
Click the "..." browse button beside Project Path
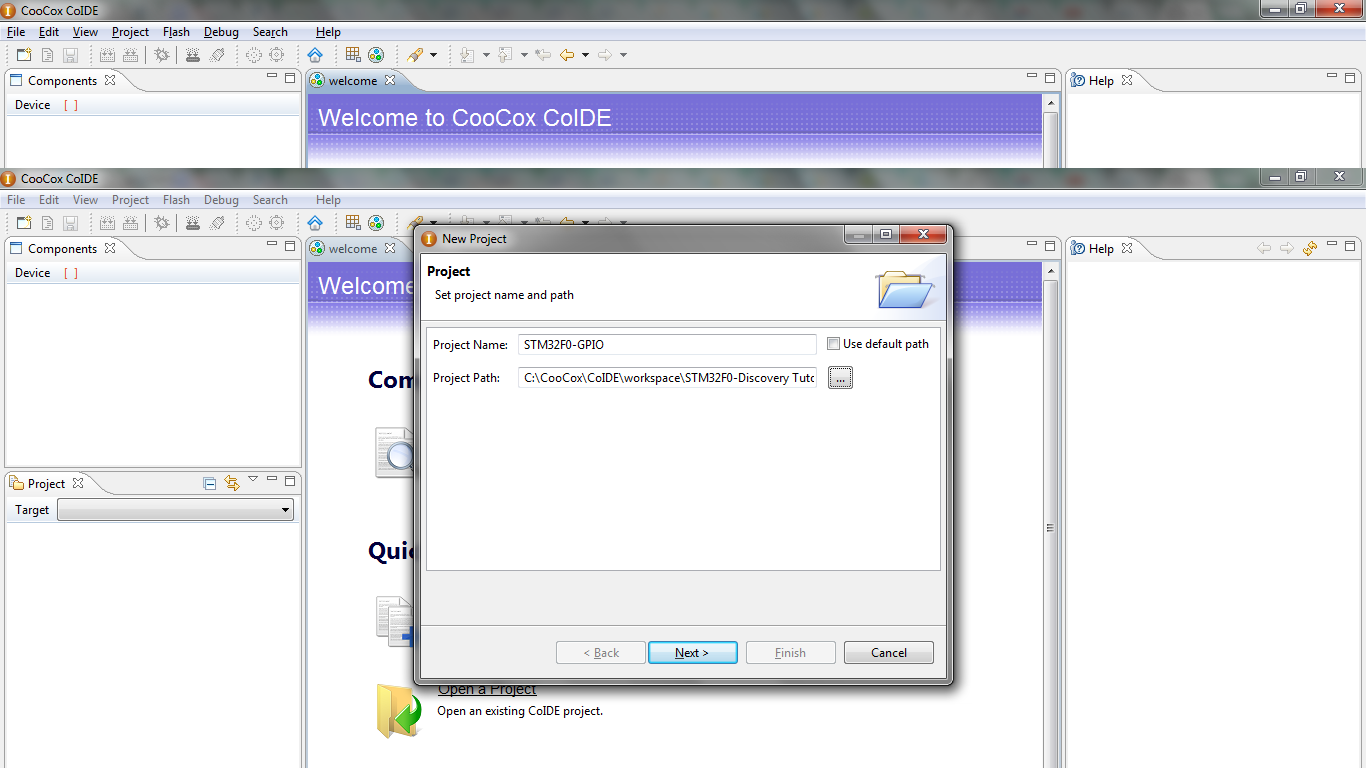coord(840,378)
